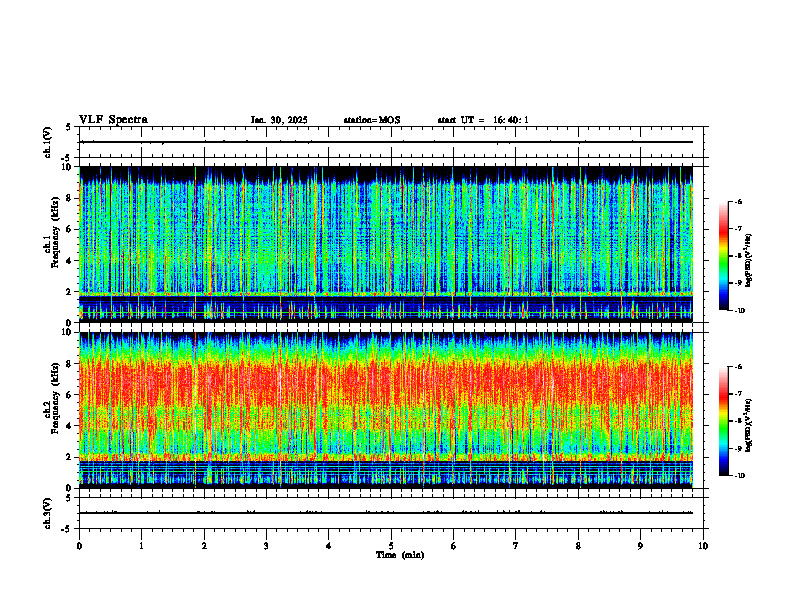Click the "-6" label on the ch.2 color scale
The height and width of the screenshot is (612, 792).
[x=738, y=367]
